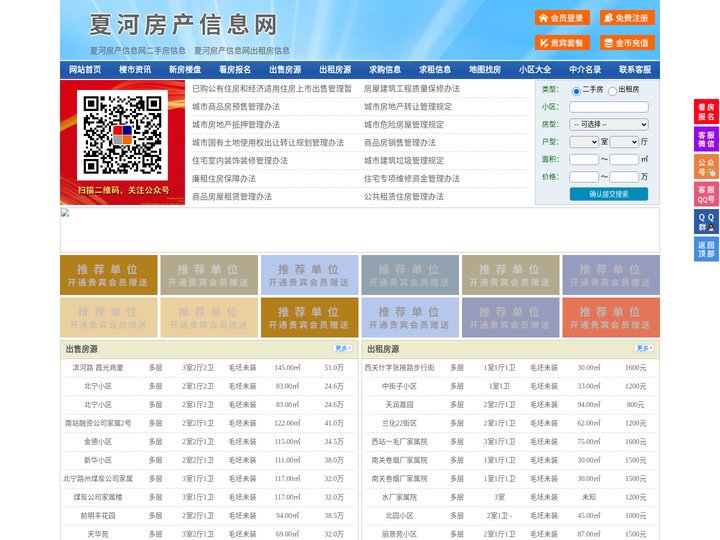Open 西关什字张掖路步行街 rental listing
This screenshot has width=720, height=540.
399,368
